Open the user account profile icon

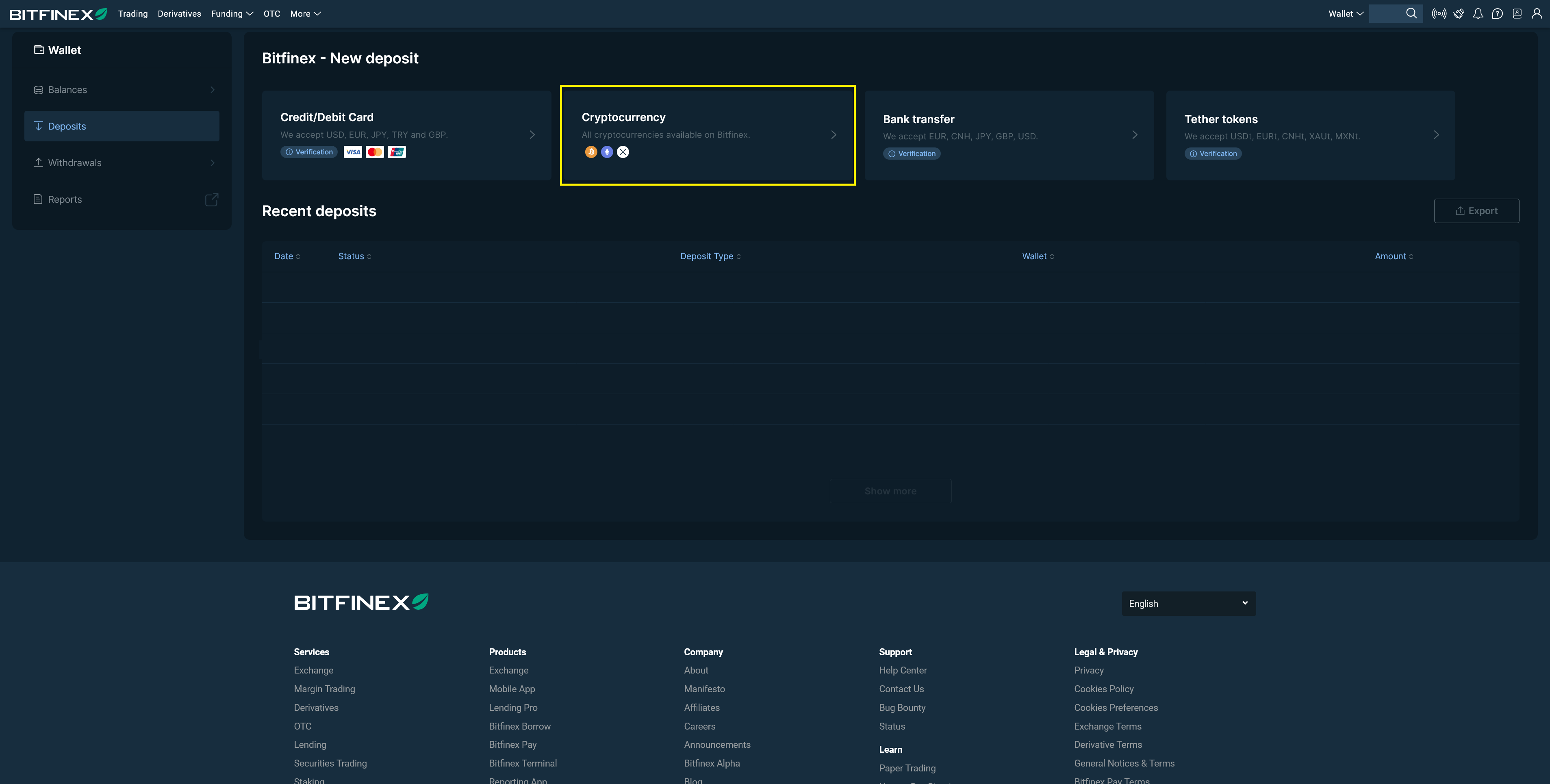point(1536,13)
